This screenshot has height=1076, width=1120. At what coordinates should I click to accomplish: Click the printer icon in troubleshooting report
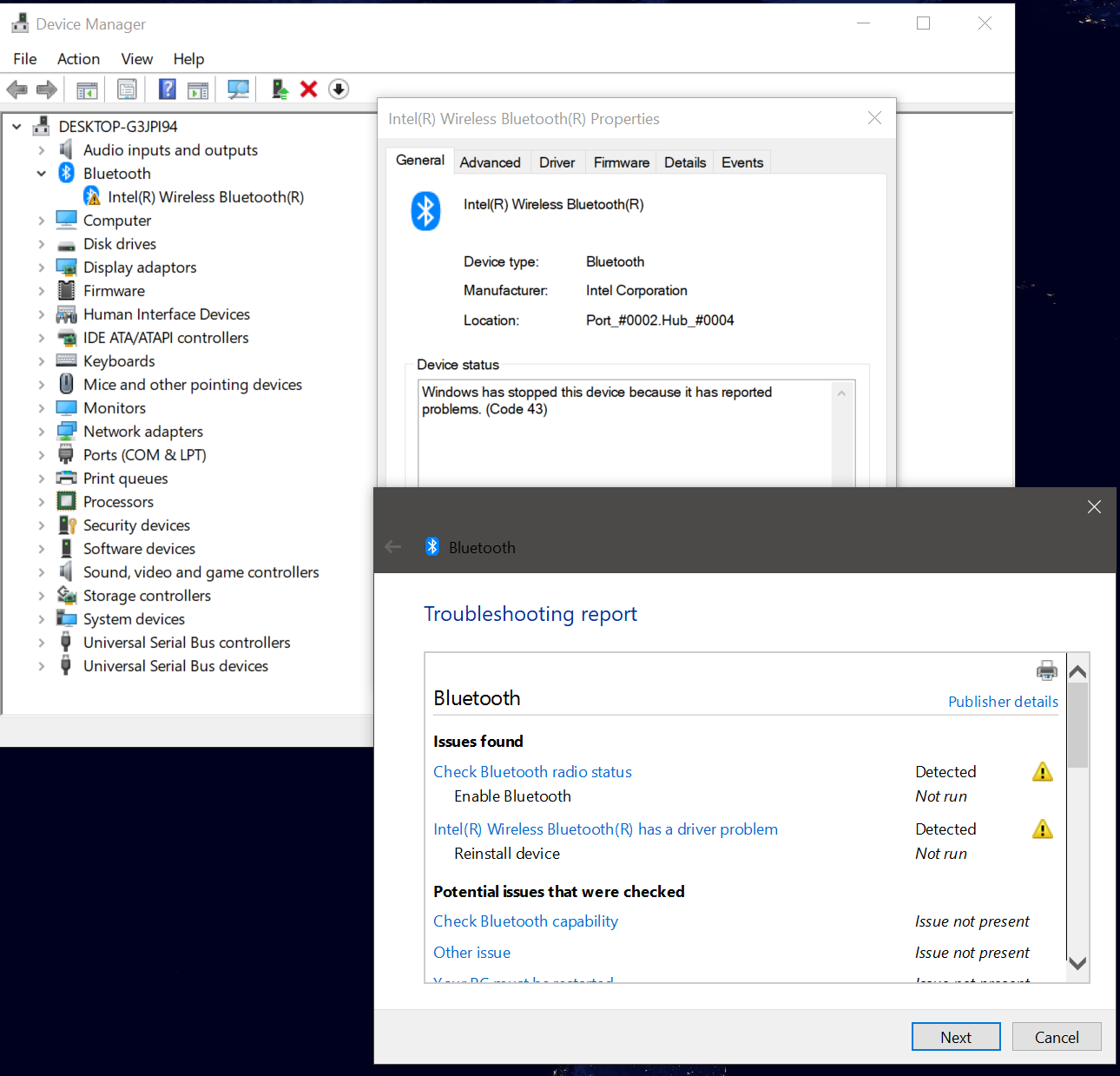[1046, 670]
